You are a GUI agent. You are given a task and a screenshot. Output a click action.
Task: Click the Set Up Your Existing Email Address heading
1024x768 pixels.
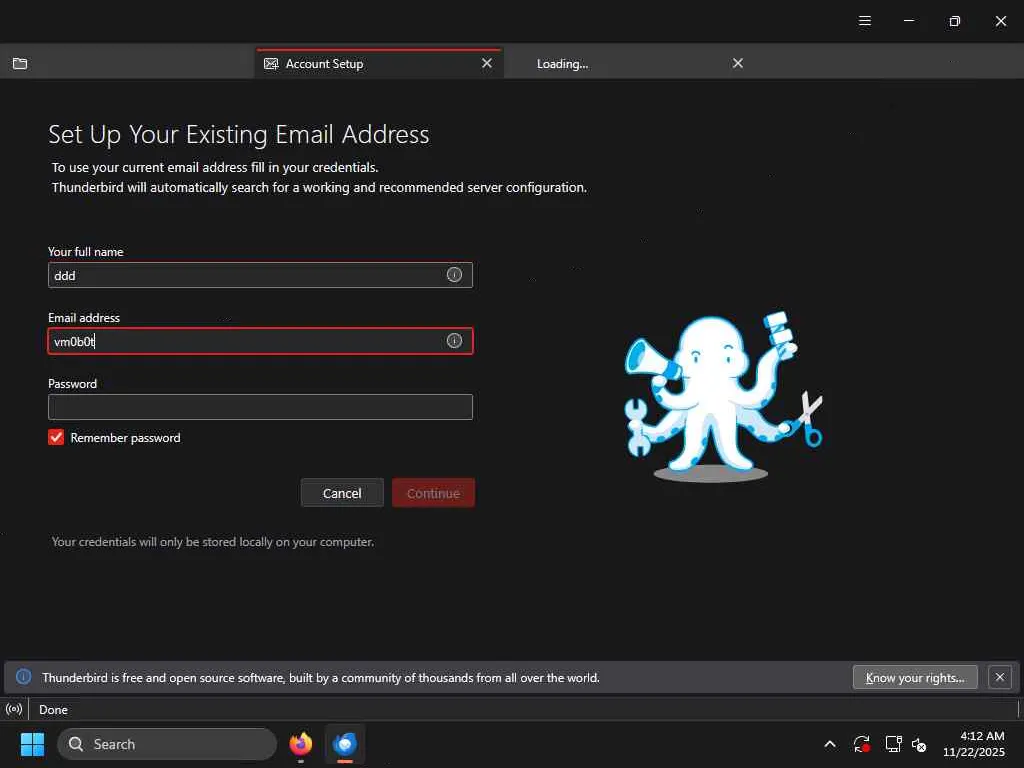(238, 135)
